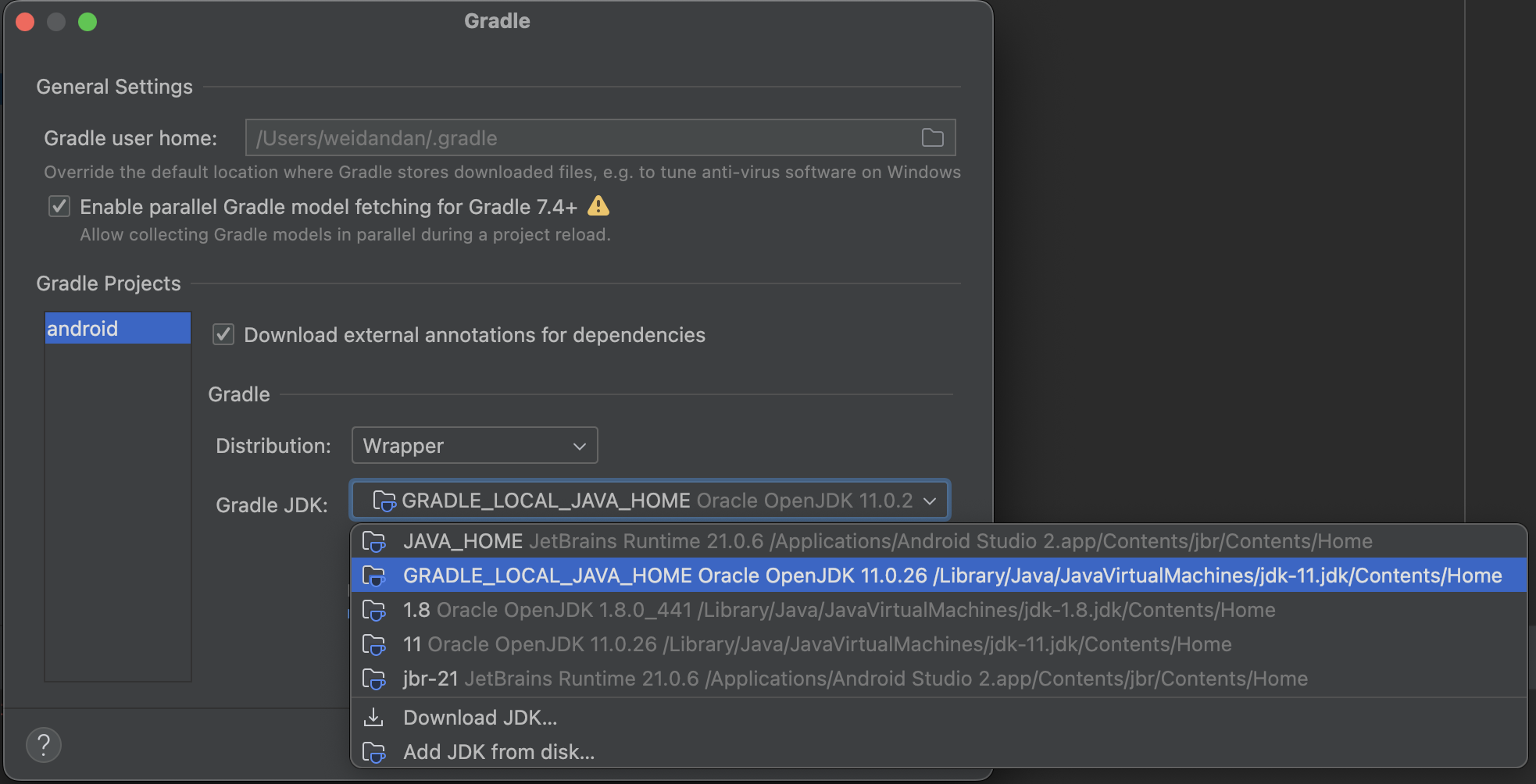
Task: Select Download JDK... menu entry
Action: [938, 718]
